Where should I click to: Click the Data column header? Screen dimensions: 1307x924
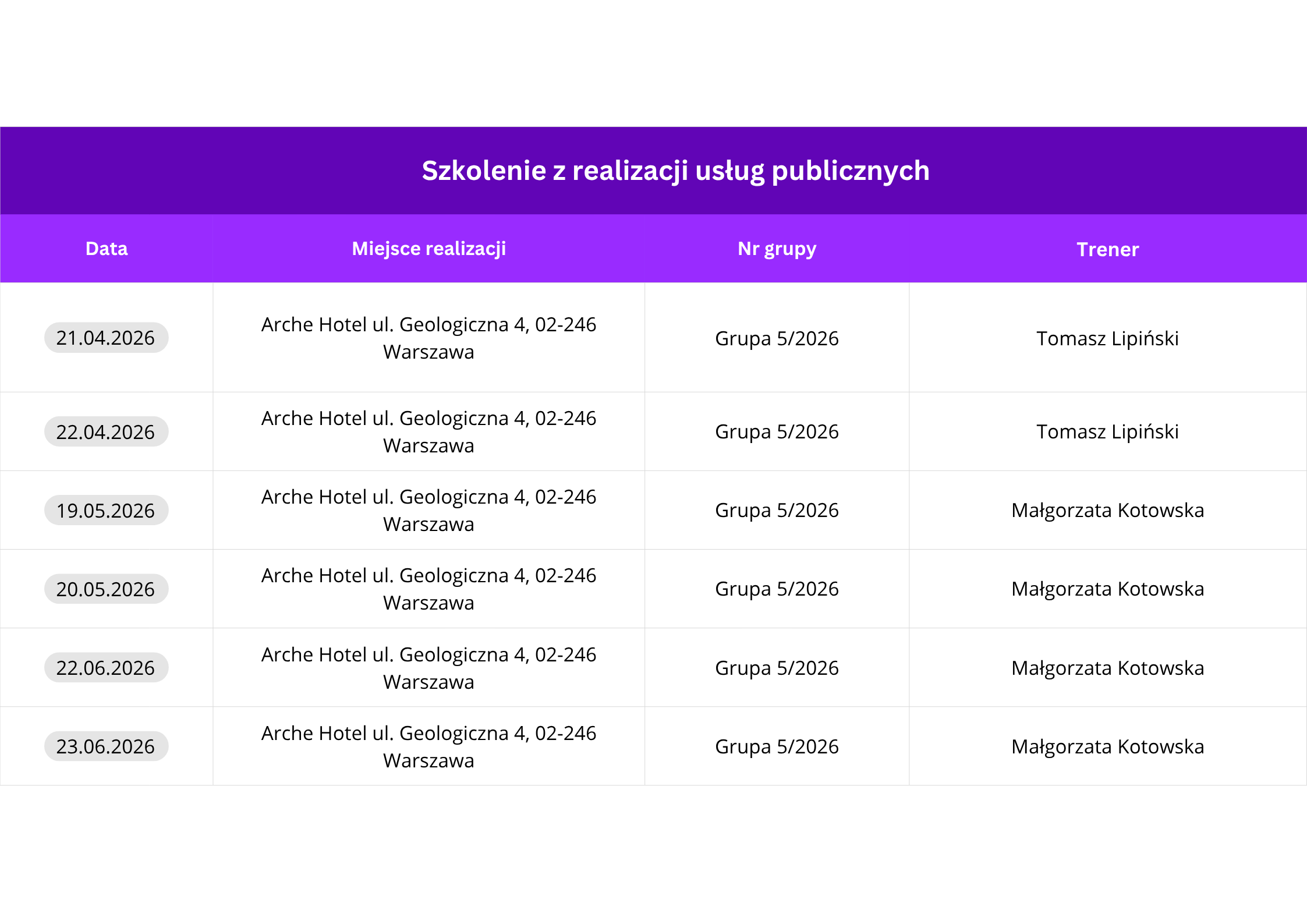[107, 249]
